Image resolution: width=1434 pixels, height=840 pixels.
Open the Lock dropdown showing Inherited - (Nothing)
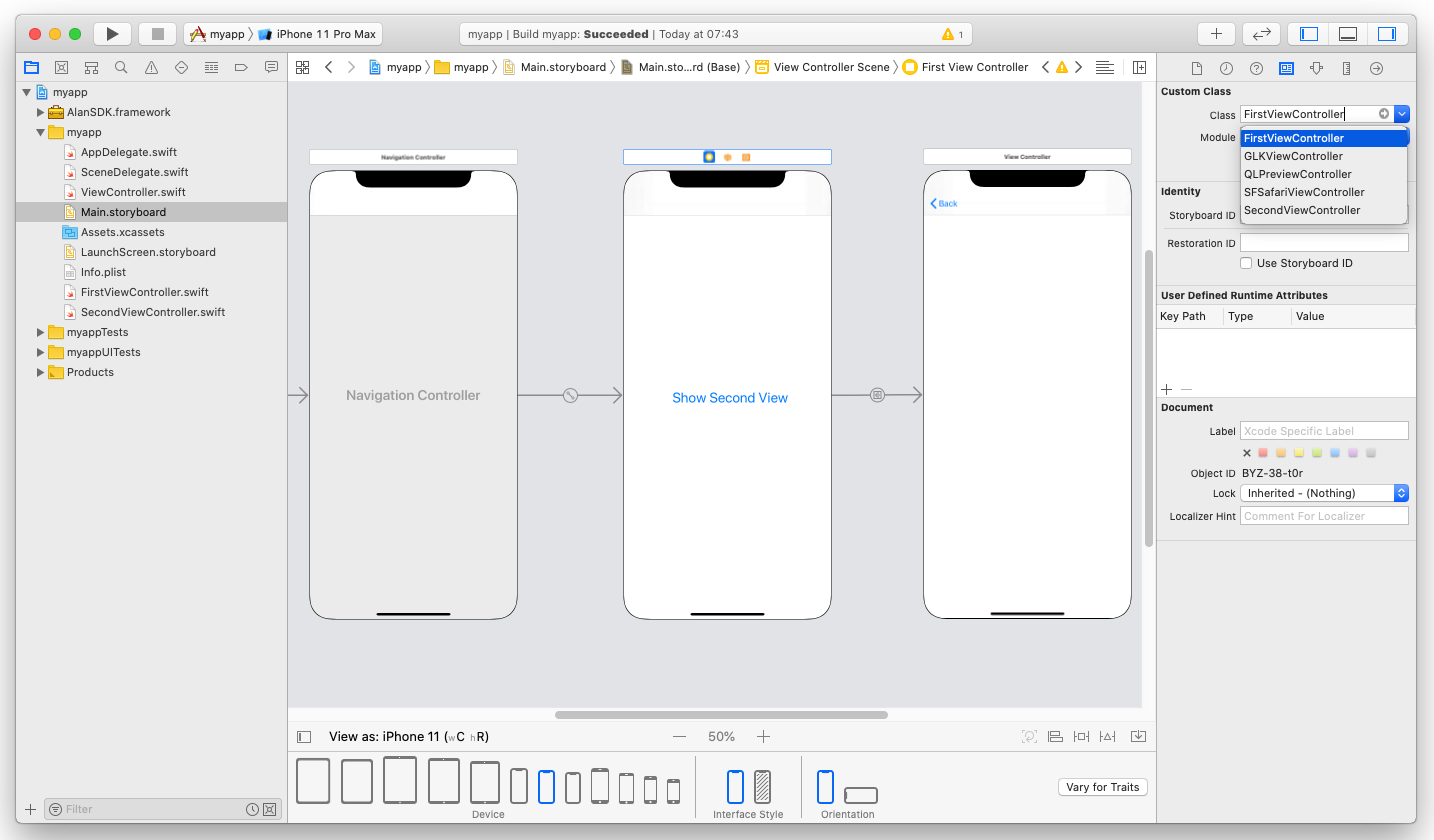[x=1322, y=492]
